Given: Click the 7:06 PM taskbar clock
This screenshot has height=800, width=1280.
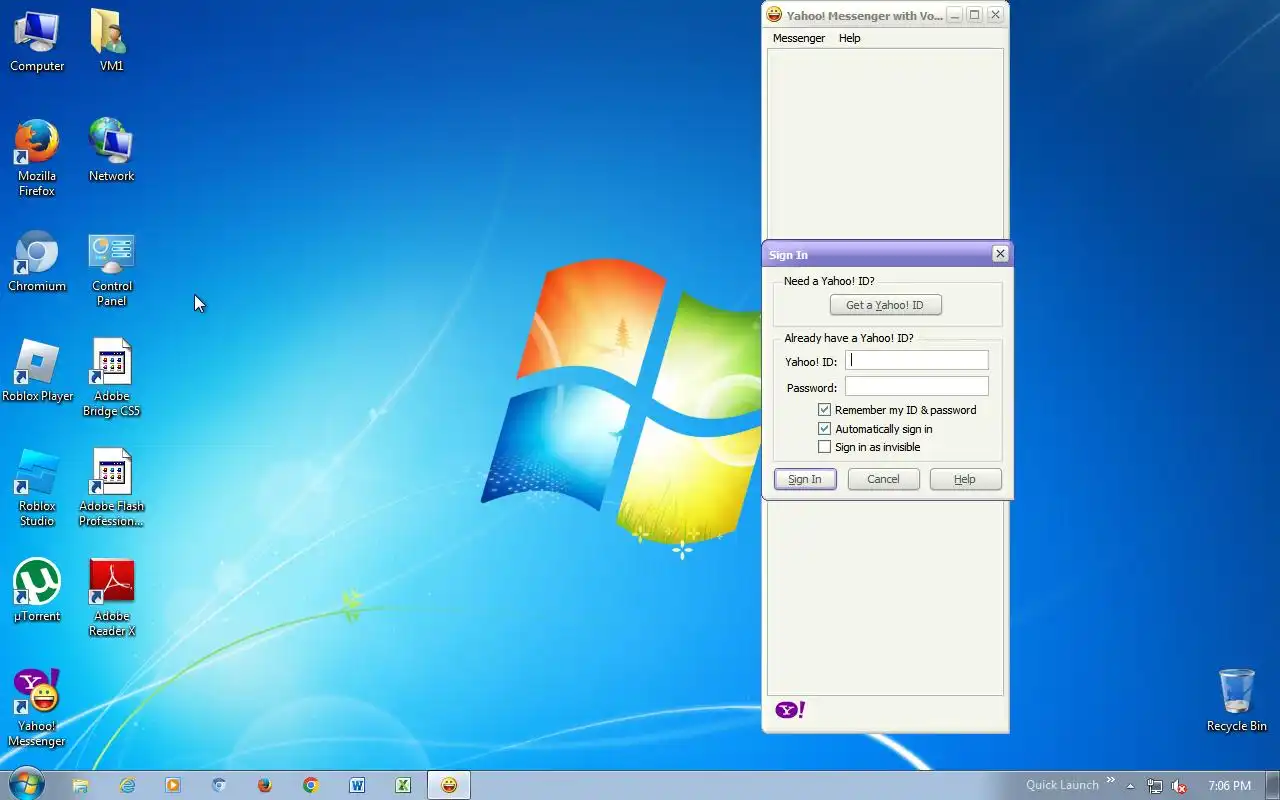Looking at the screenshot, I should 1229,786.
